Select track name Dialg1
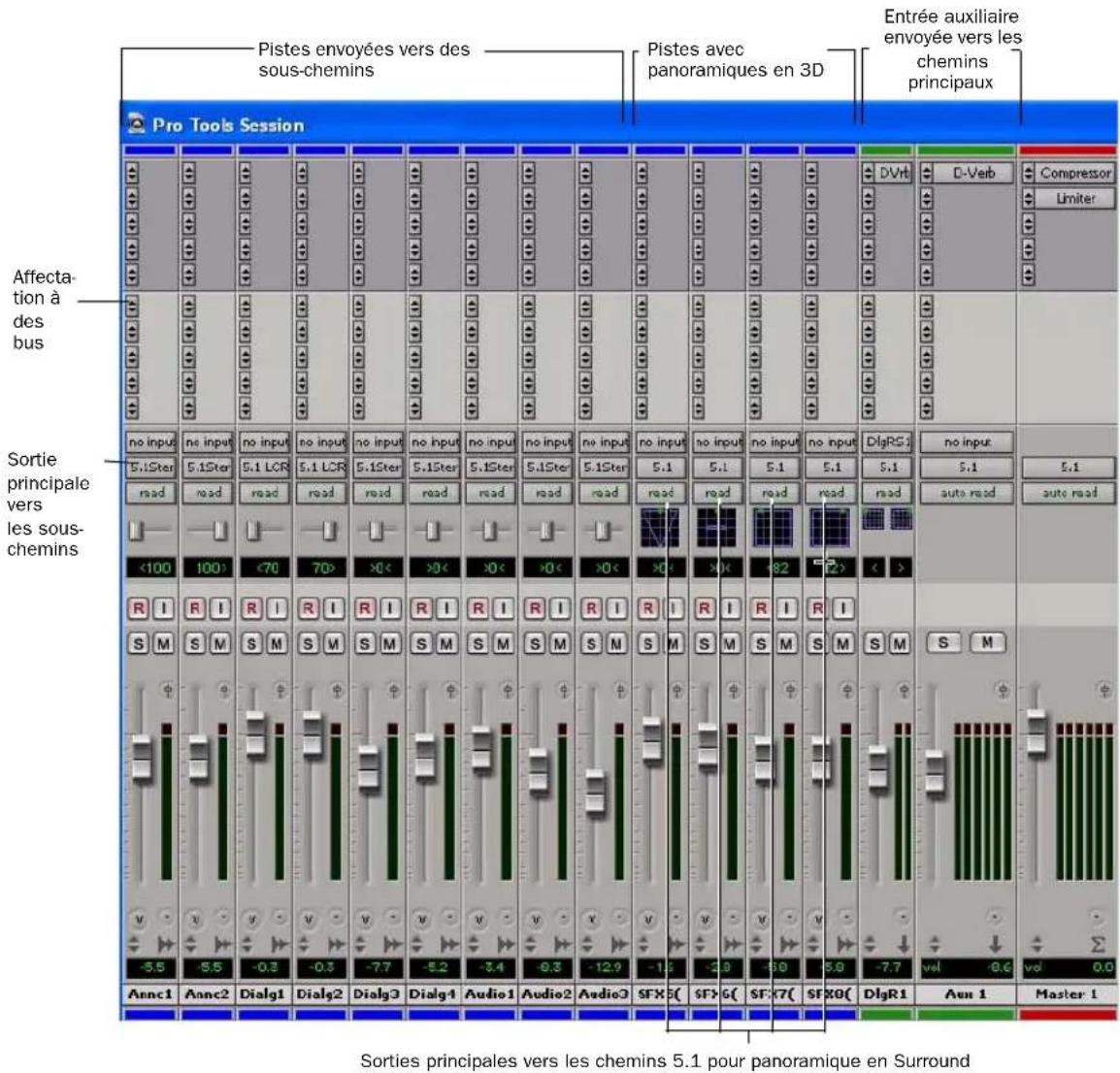 263,993
